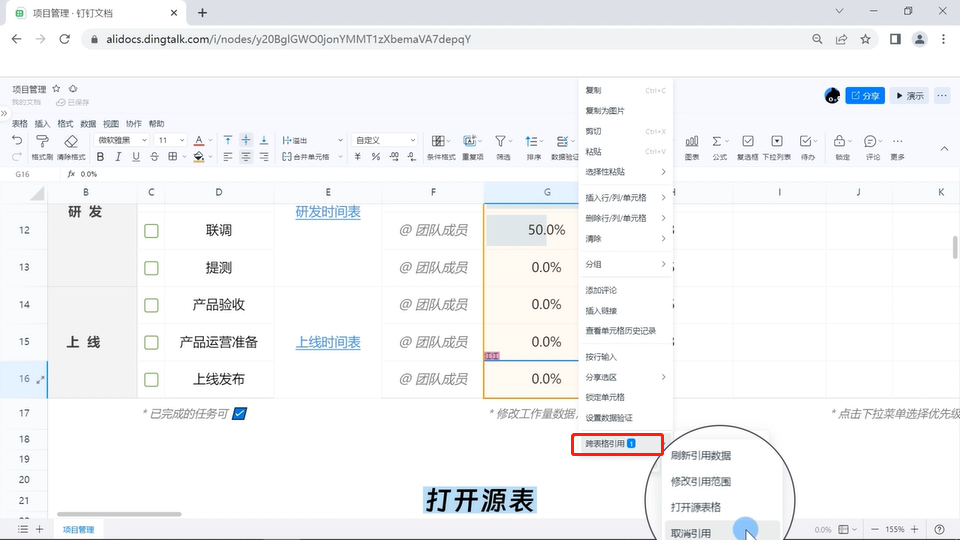The image size is (960, 540).
Task: Click the Lock (锁定) icon
Action: click(841, 142)
